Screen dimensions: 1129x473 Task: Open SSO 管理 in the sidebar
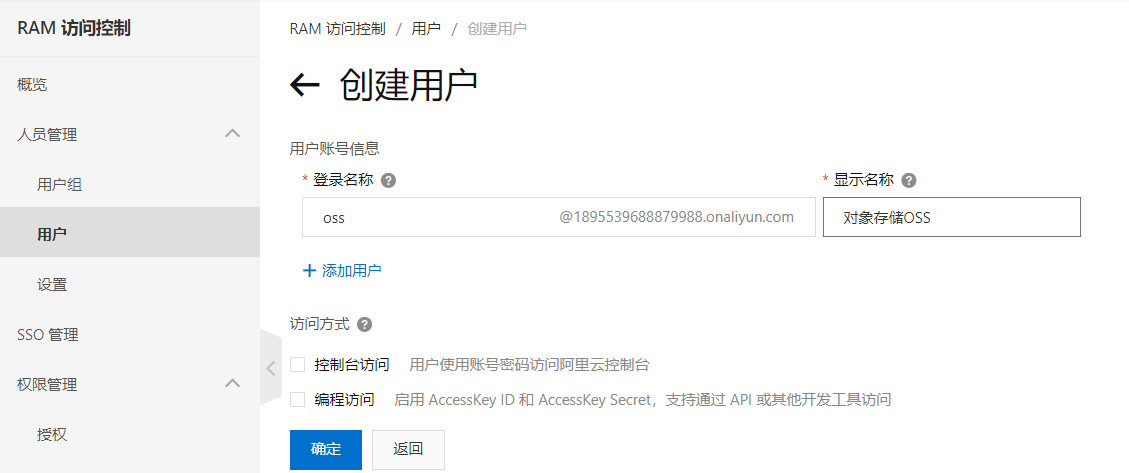pos(48,335)
